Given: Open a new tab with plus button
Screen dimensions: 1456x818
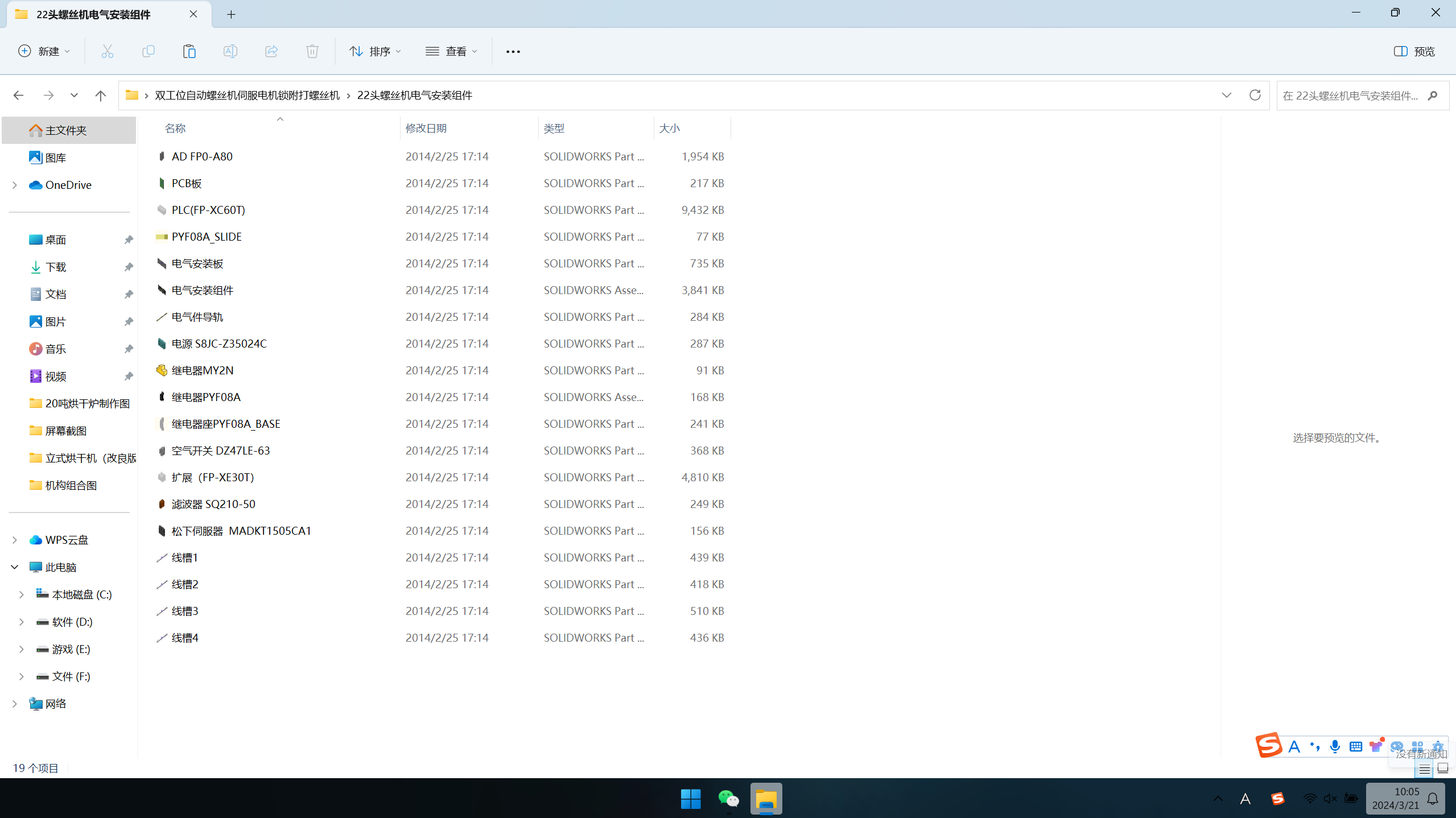Looking at the screenshot, I should (231, 14).
